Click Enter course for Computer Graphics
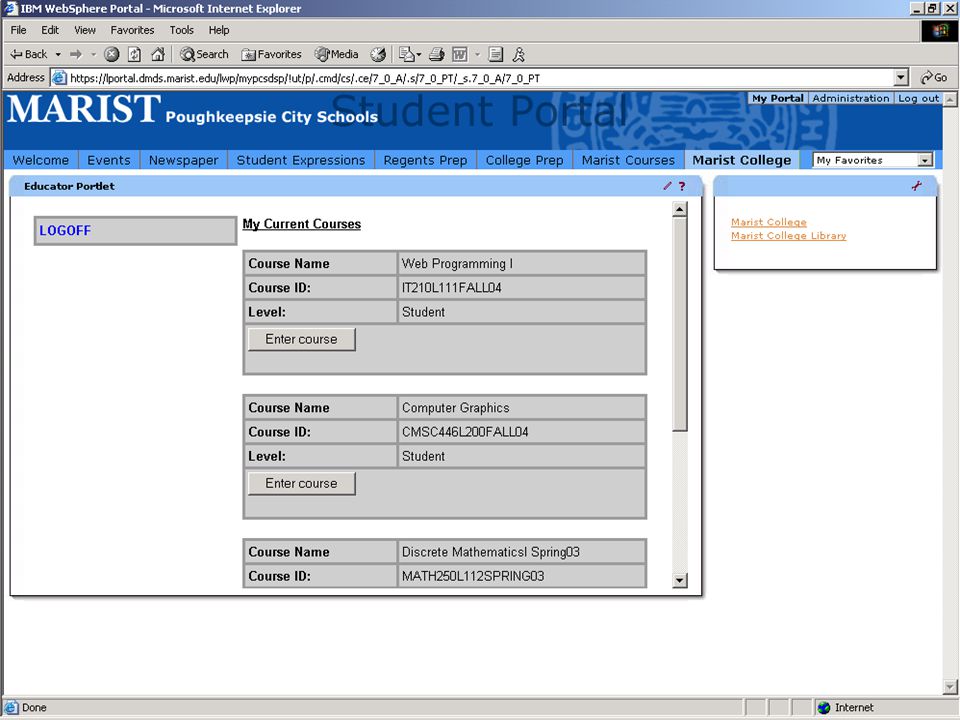The height and width of the screenshot is (720, 960). (x=301, y=483)
